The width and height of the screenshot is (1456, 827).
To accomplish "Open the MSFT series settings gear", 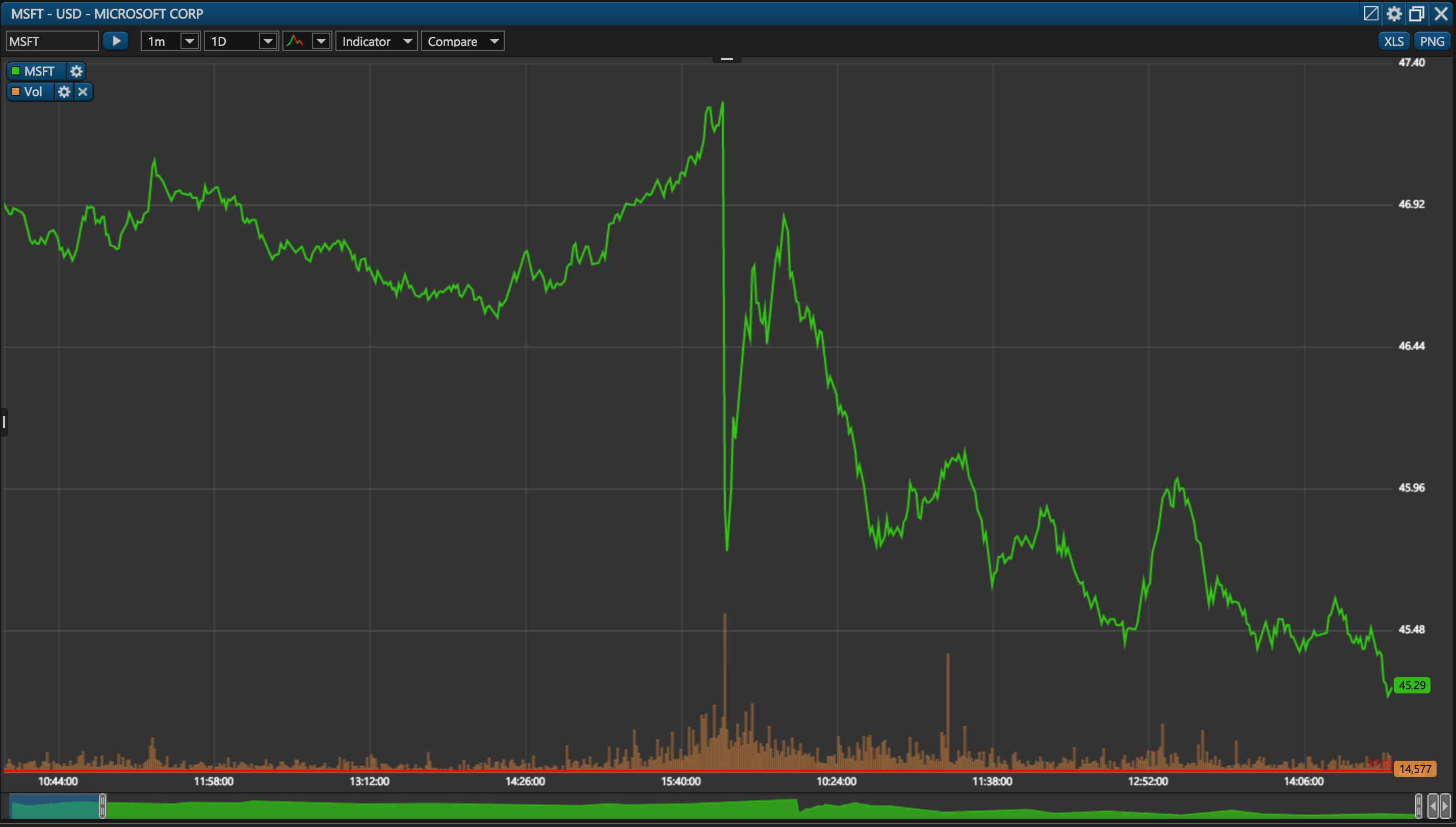I will click(76, 71).
